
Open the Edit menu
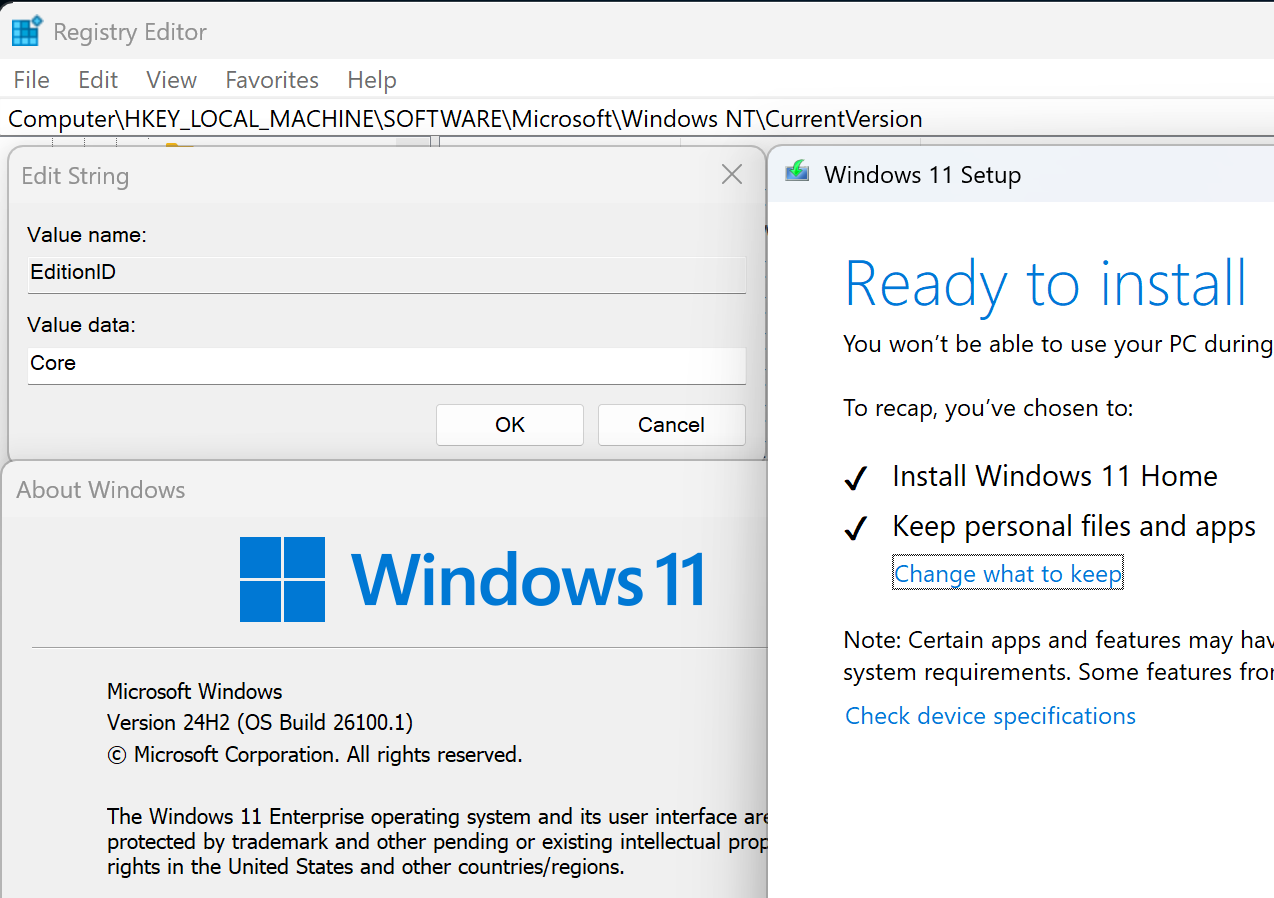pyautogui.click(x=98, y=80)
